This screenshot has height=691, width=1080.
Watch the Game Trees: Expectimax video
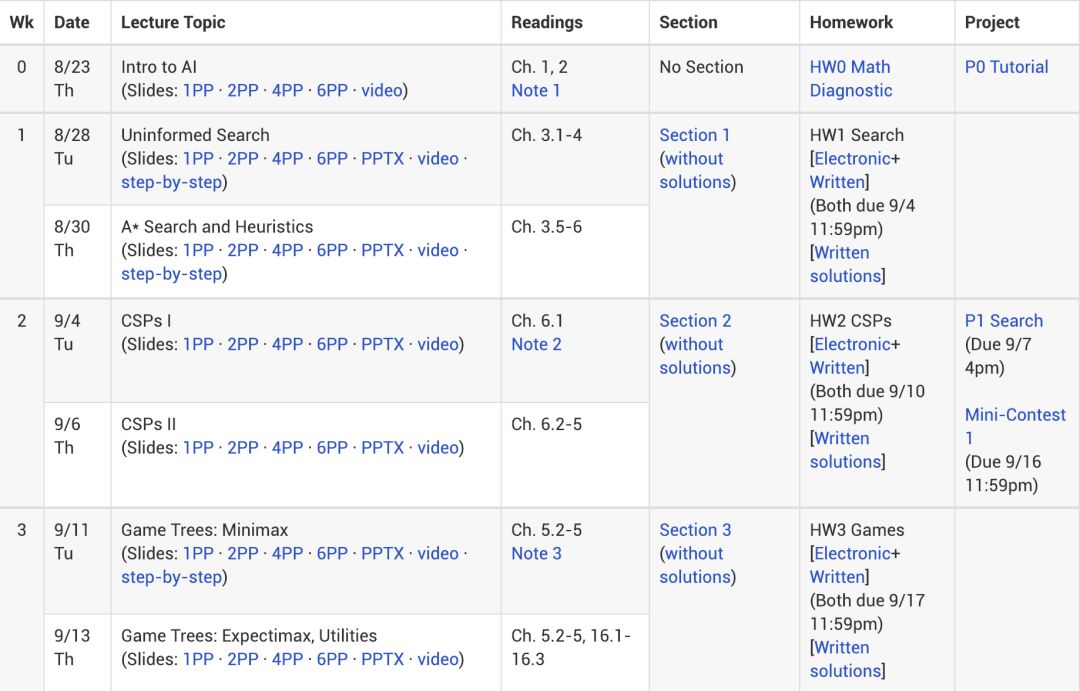[x=438, y=659]
